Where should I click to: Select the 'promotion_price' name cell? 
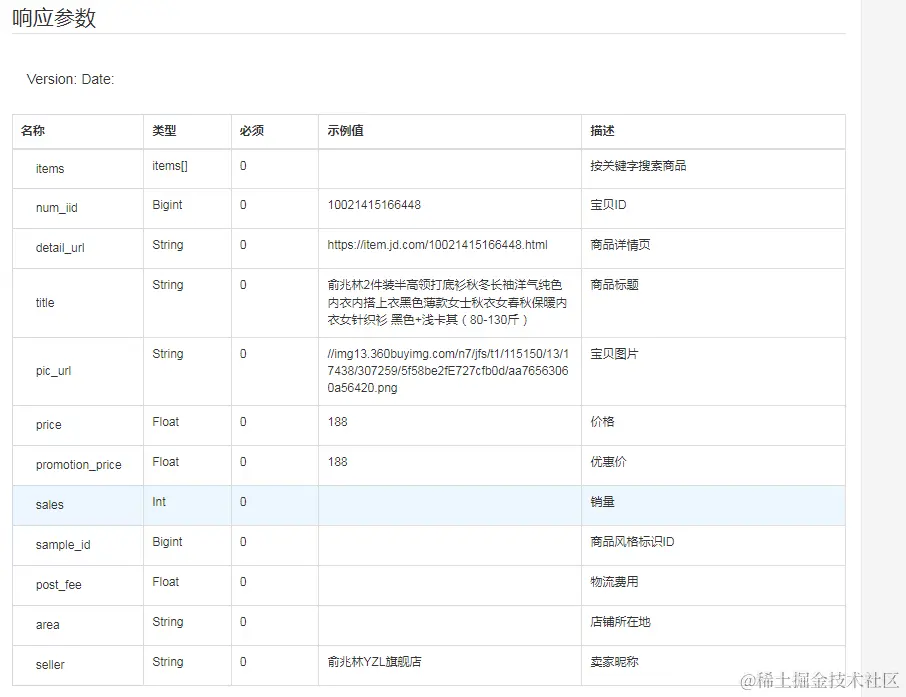(x=79, y=465)
